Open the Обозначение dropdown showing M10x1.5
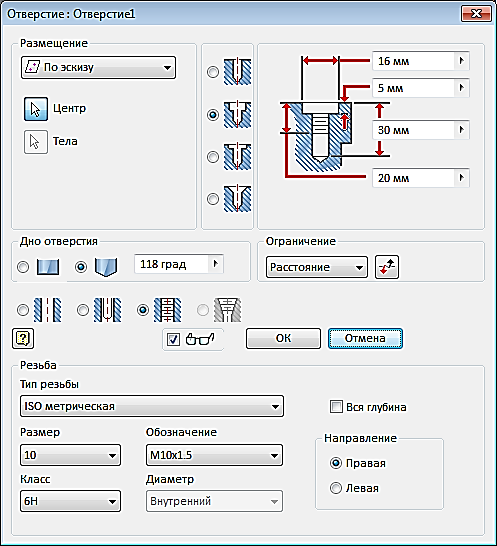Screen dimensions: 497x546 (x=214, y=455)
